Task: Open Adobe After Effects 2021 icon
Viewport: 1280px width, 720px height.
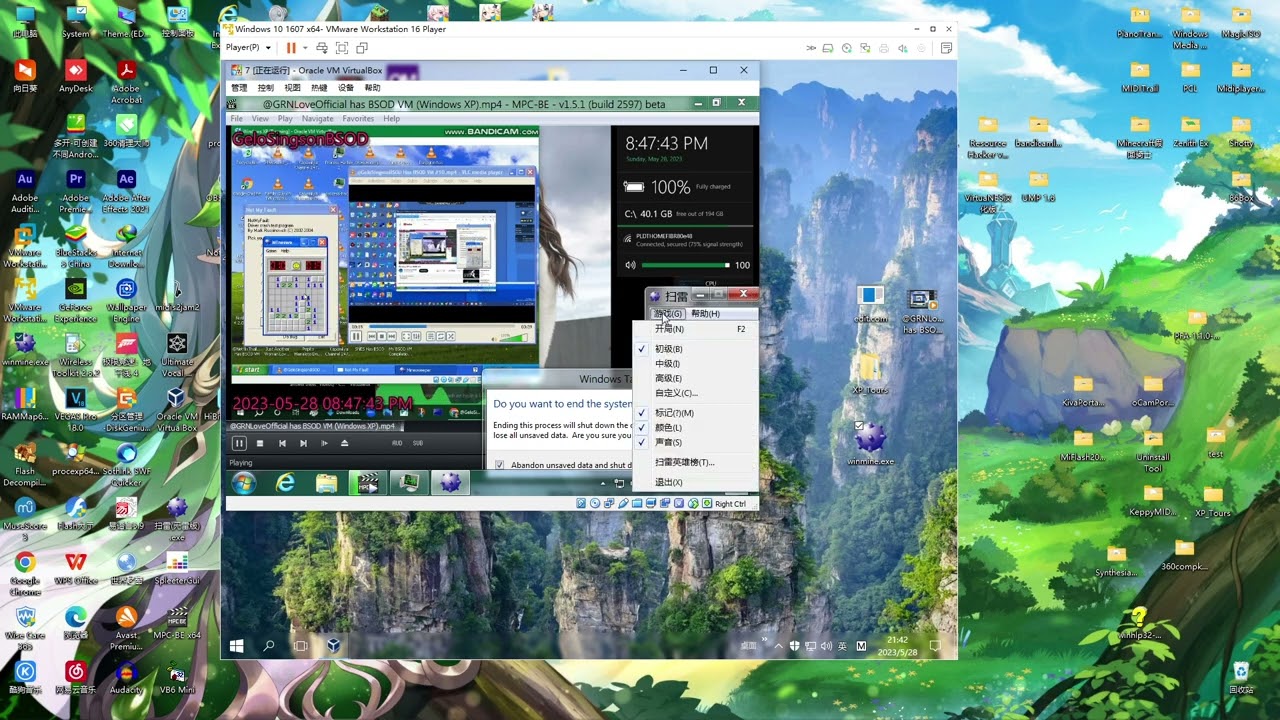Action: tap(126, 190)
